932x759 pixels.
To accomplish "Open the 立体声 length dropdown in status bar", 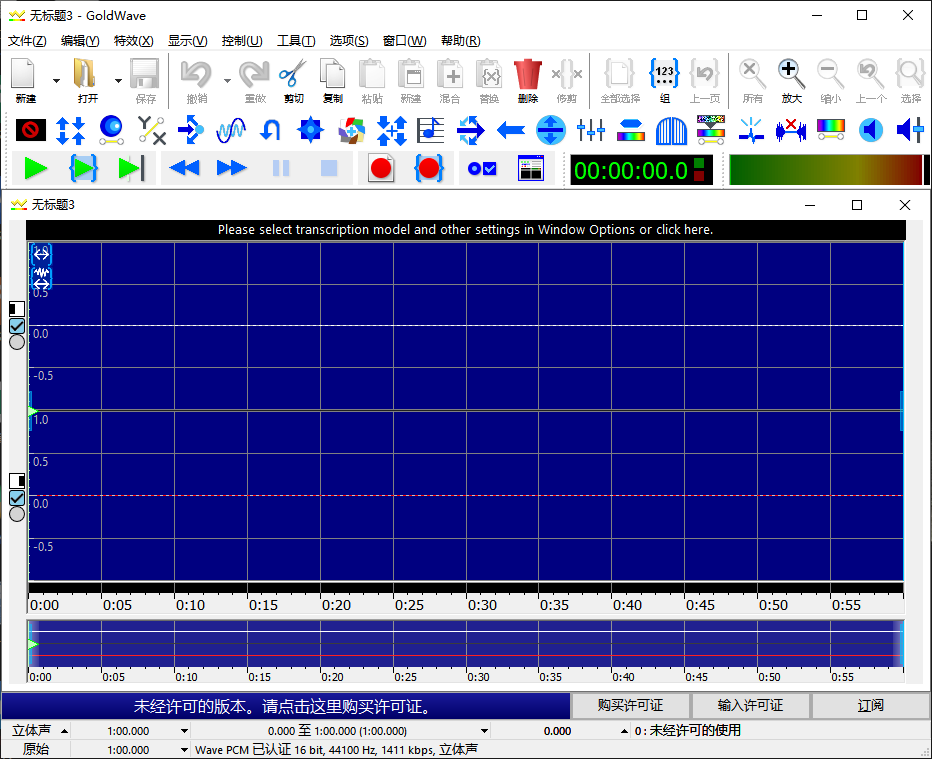I will coord(184,731).
